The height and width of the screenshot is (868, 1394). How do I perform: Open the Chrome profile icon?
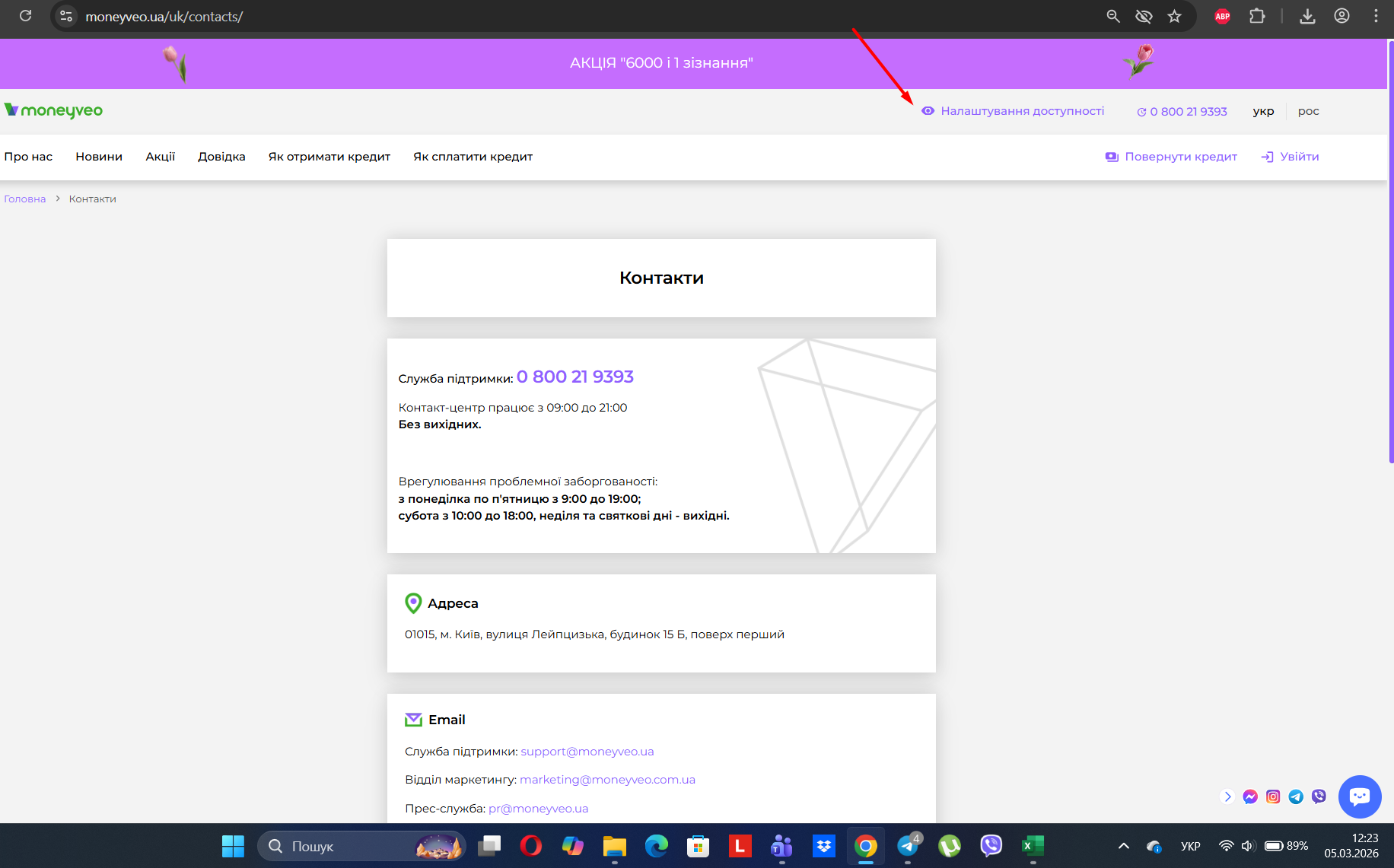[x=1341, y=16]
